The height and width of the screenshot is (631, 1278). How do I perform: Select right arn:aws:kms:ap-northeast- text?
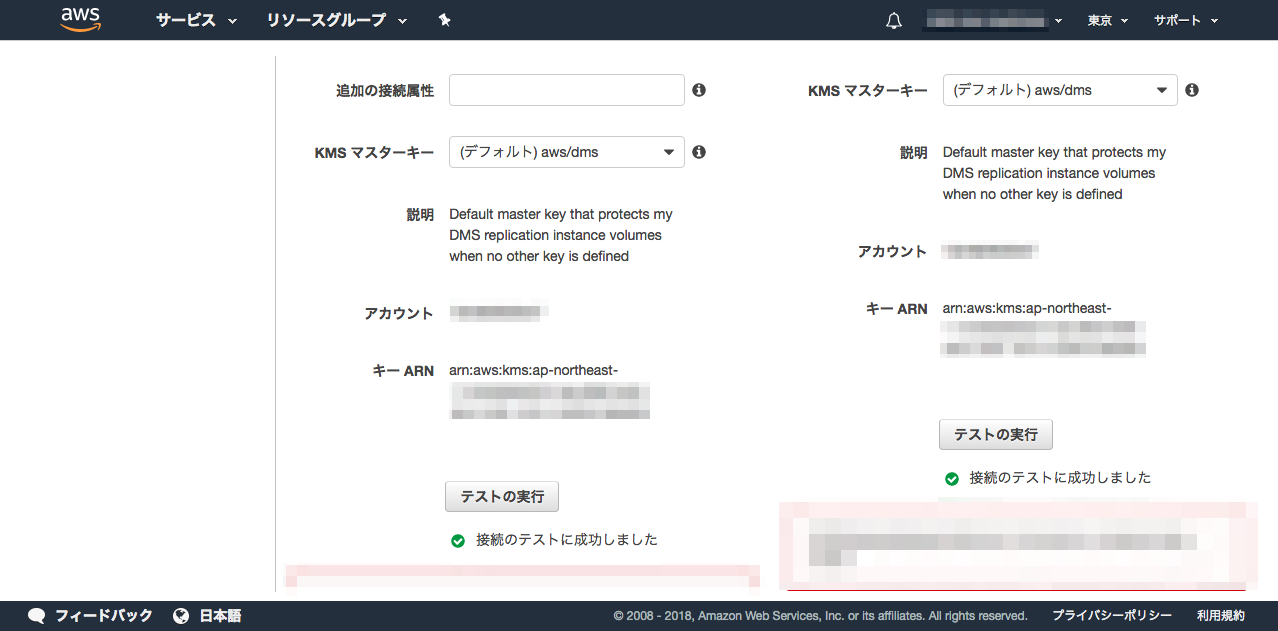(x=1027, y=308)
